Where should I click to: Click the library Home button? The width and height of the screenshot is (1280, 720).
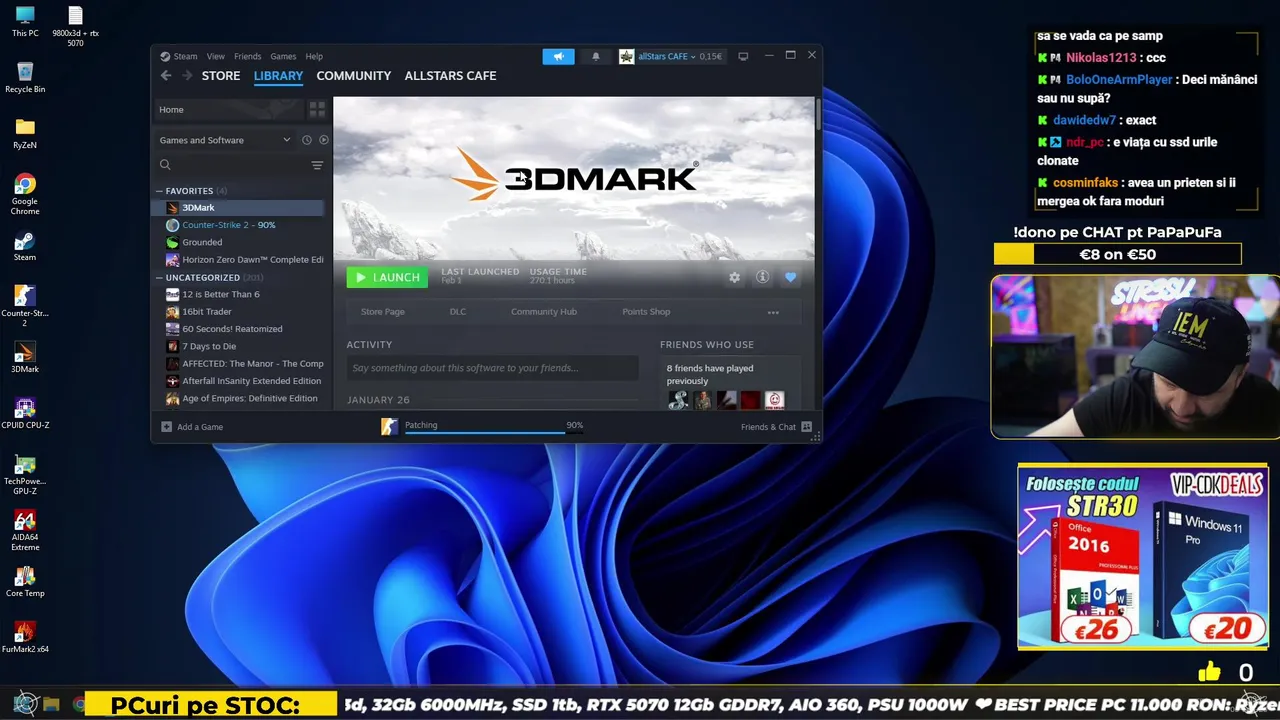click(x=230, y=109)
